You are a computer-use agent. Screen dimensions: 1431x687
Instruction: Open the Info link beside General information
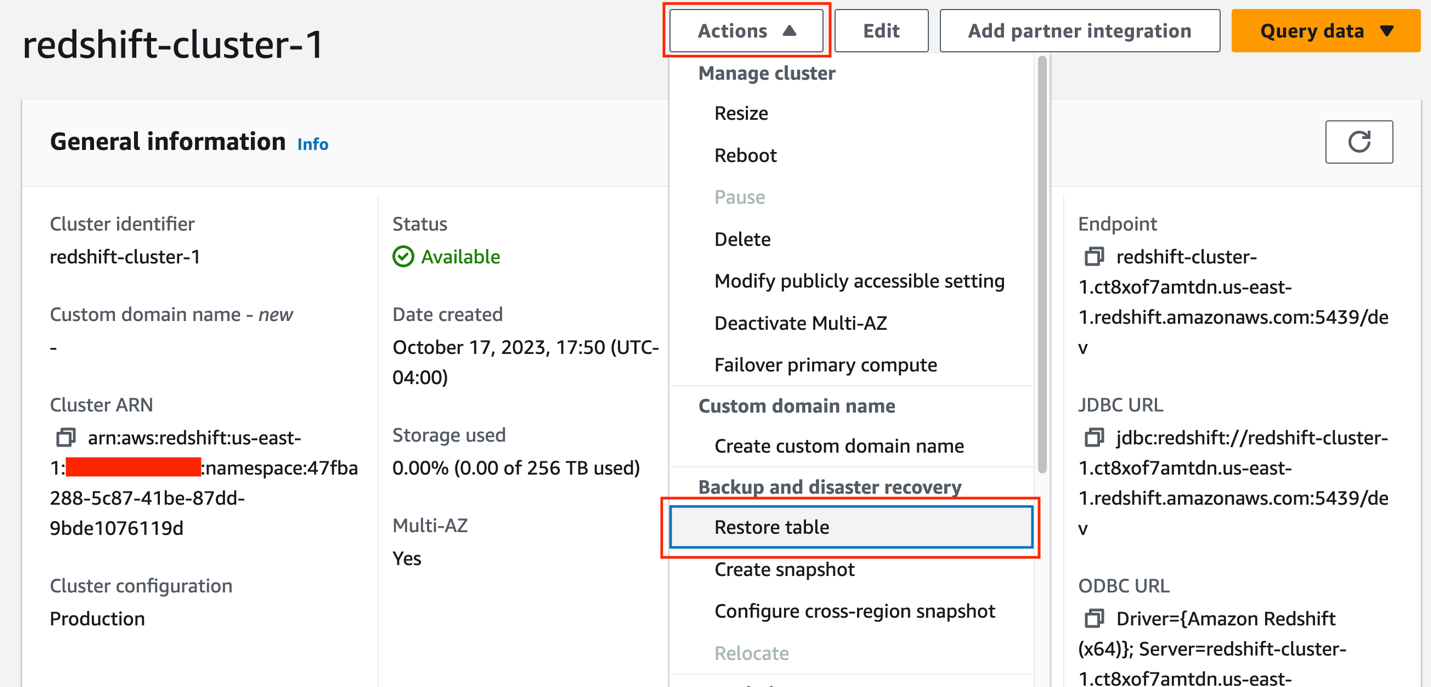tap(313, 144)
